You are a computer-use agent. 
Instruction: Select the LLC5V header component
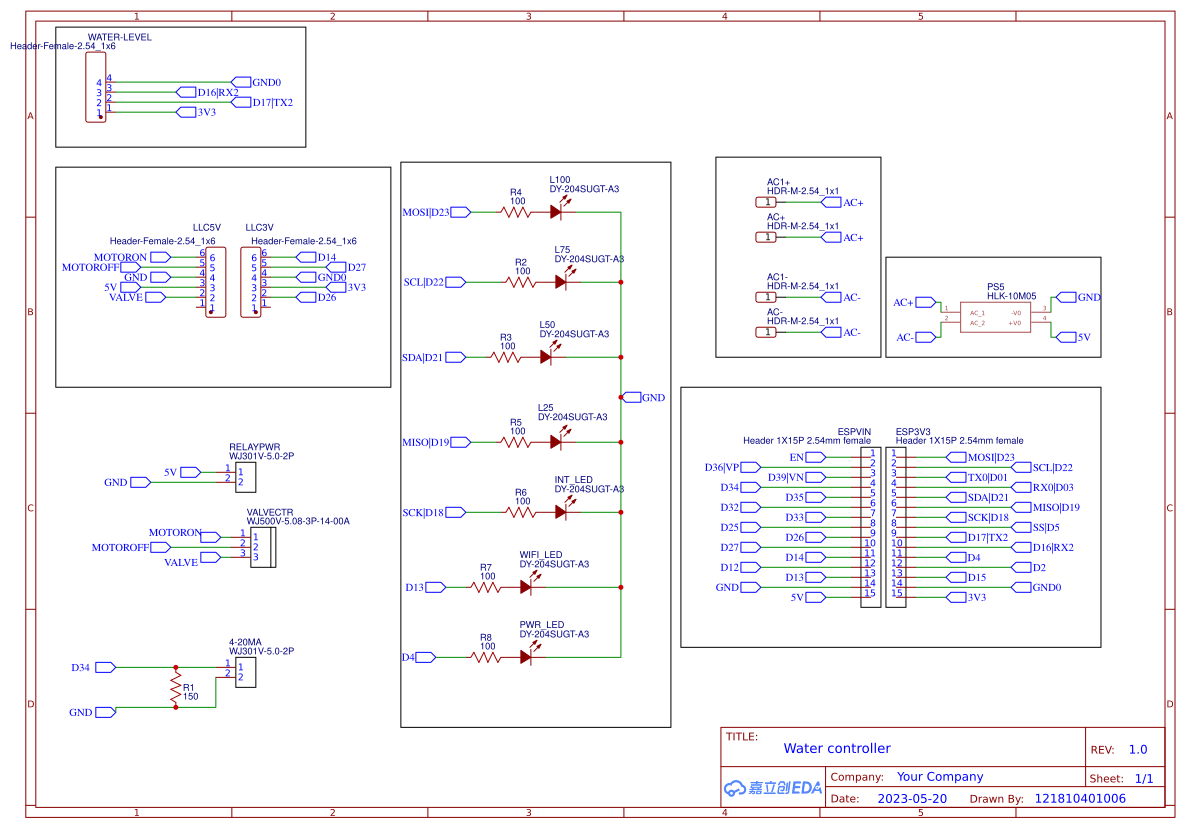(x=215, y=282)
